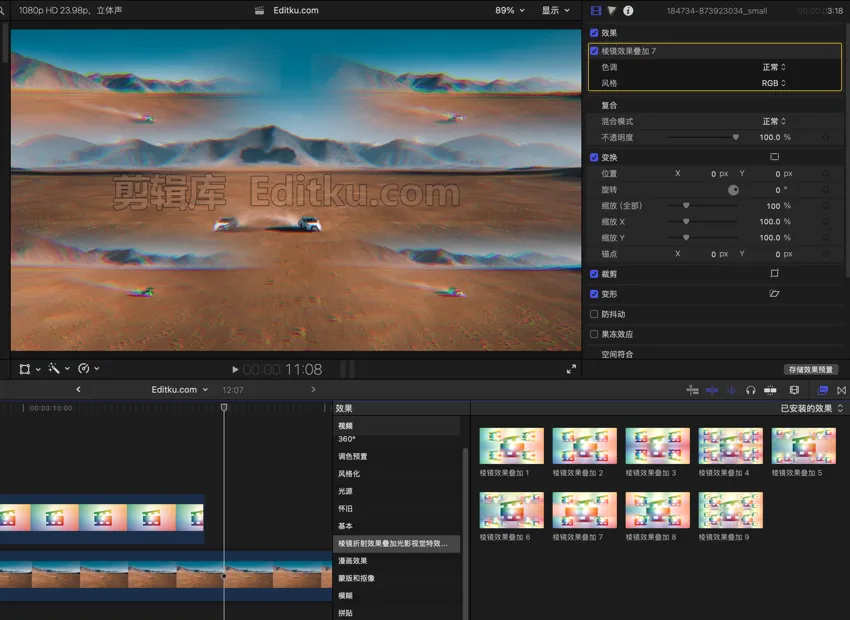Viewport: 850px width, 620px height.
Task: Enable the 防抖动 stabilization checkbox
Action: tap(595, 314)
